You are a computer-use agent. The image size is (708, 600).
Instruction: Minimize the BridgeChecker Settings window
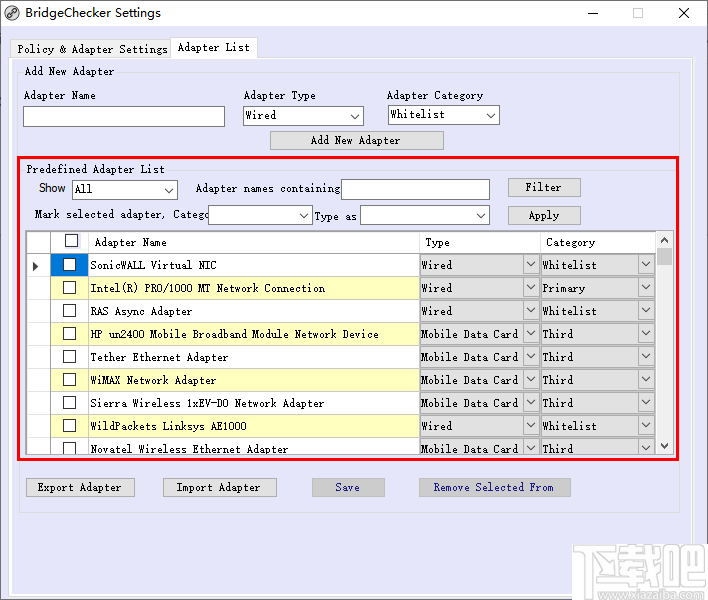pos(593,13)
